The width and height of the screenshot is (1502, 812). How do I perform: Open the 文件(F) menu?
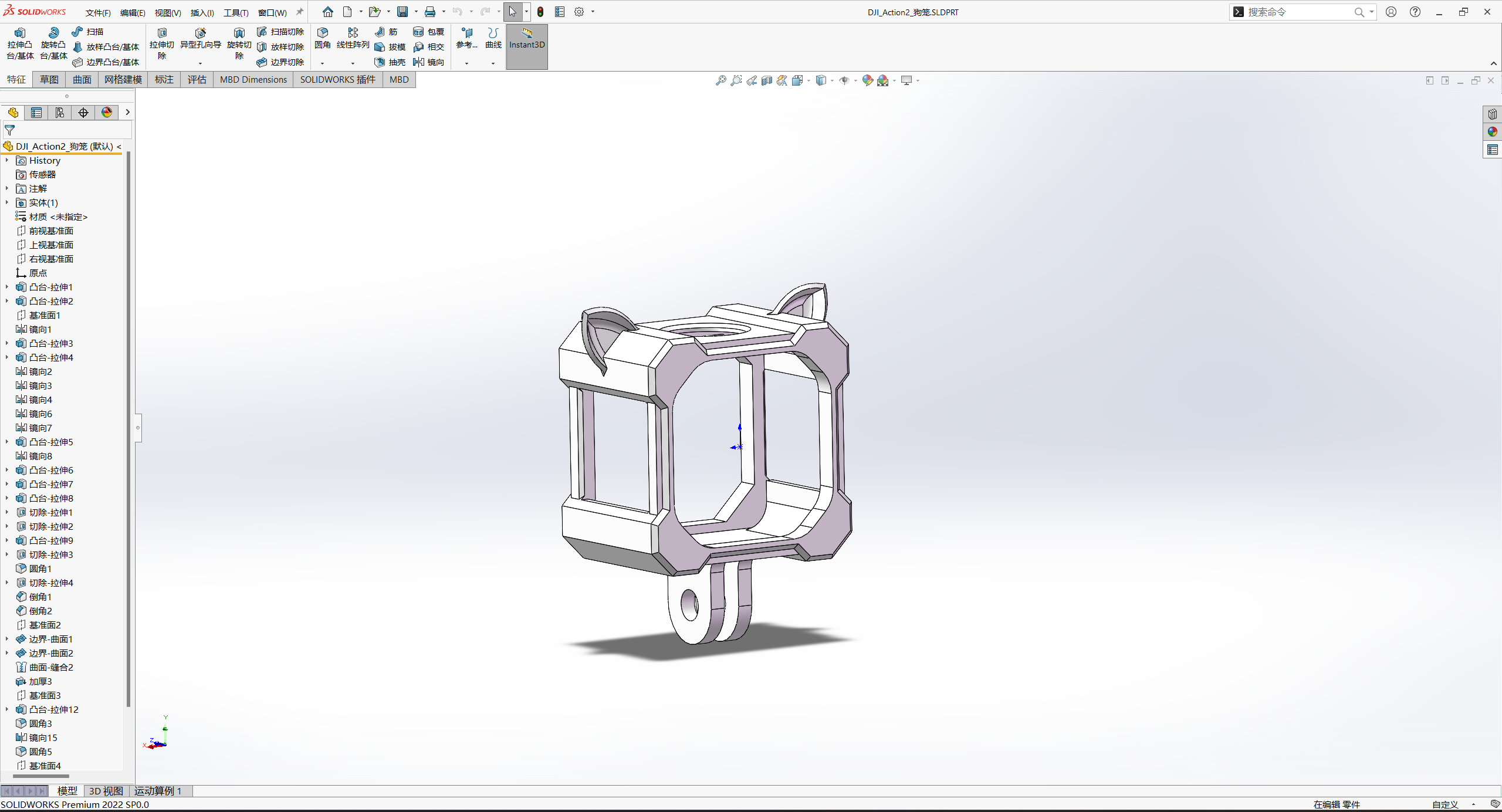point(98,12)
